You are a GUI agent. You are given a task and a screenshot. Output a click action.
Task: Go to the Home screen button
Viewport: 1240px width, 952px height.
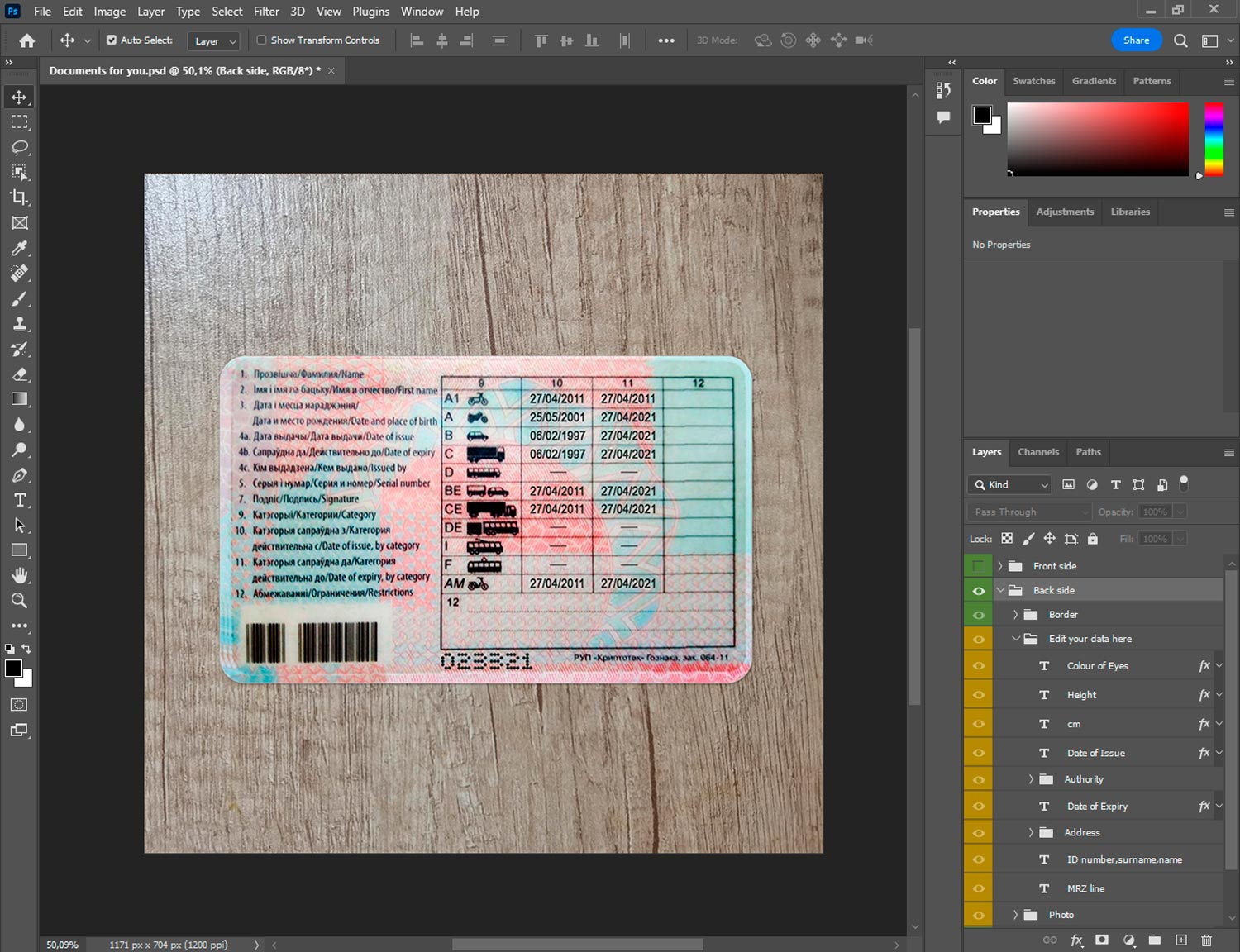pos(27,40)
